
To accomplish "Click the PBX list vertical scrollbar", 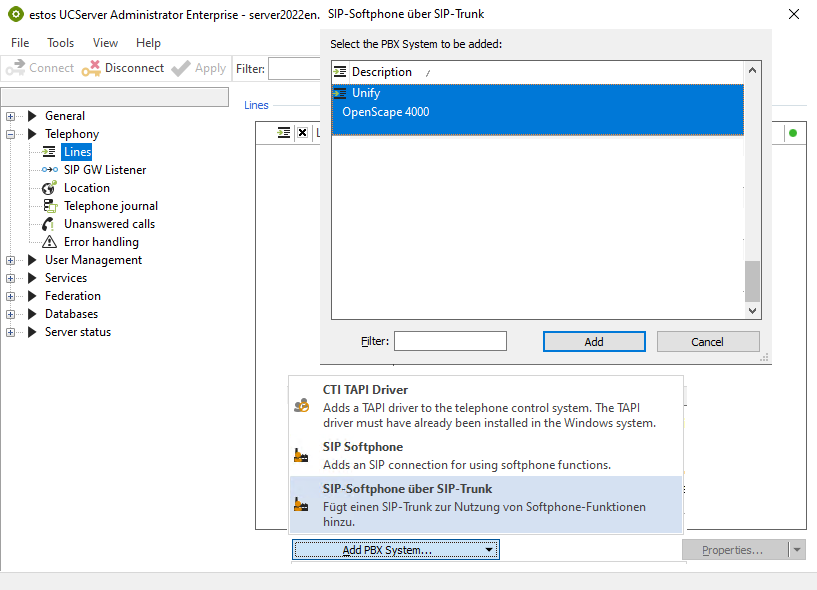I will (753, 190).
